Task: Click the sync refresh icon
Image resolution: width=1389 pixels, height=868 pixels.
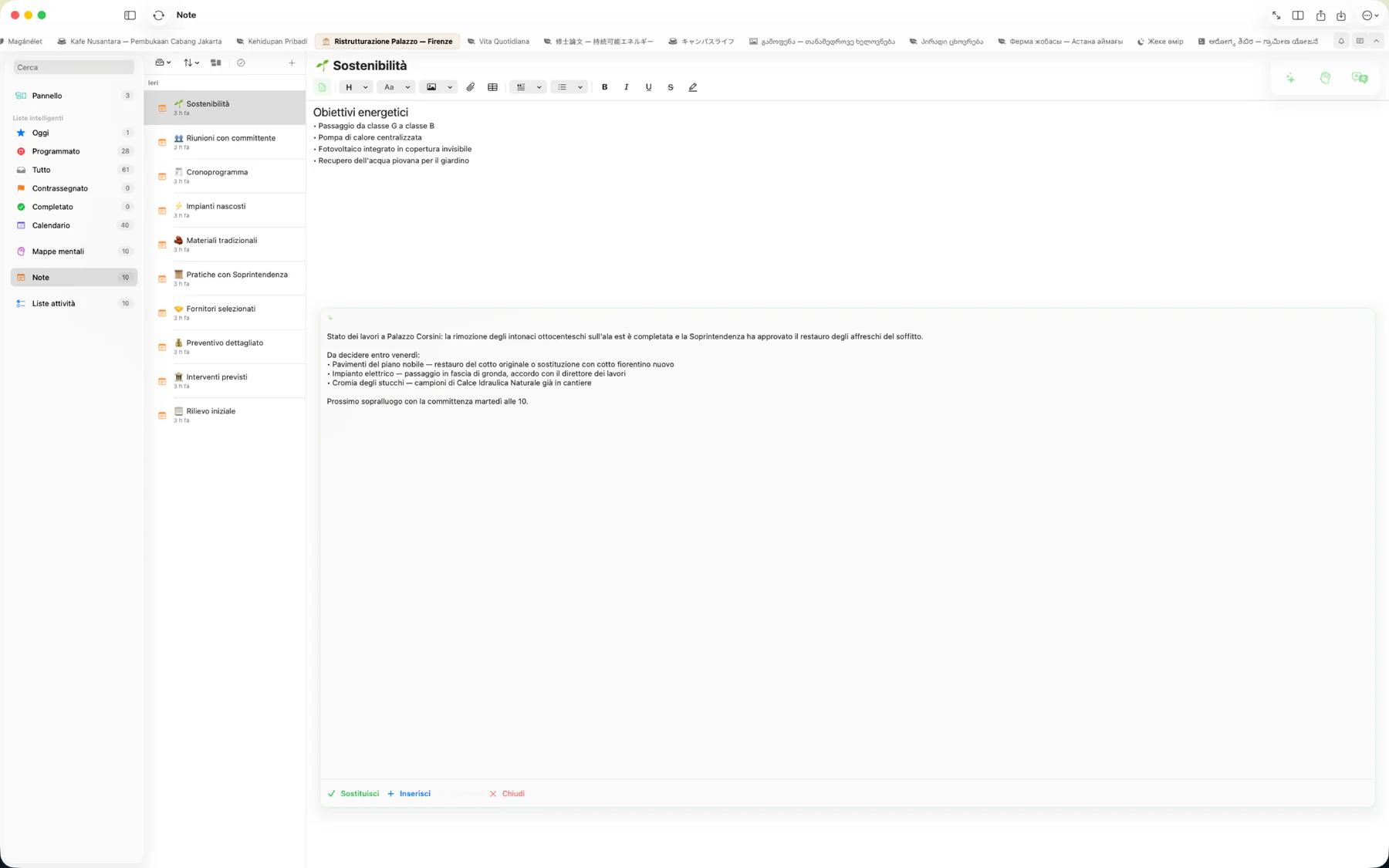Action: coord(159,15)
